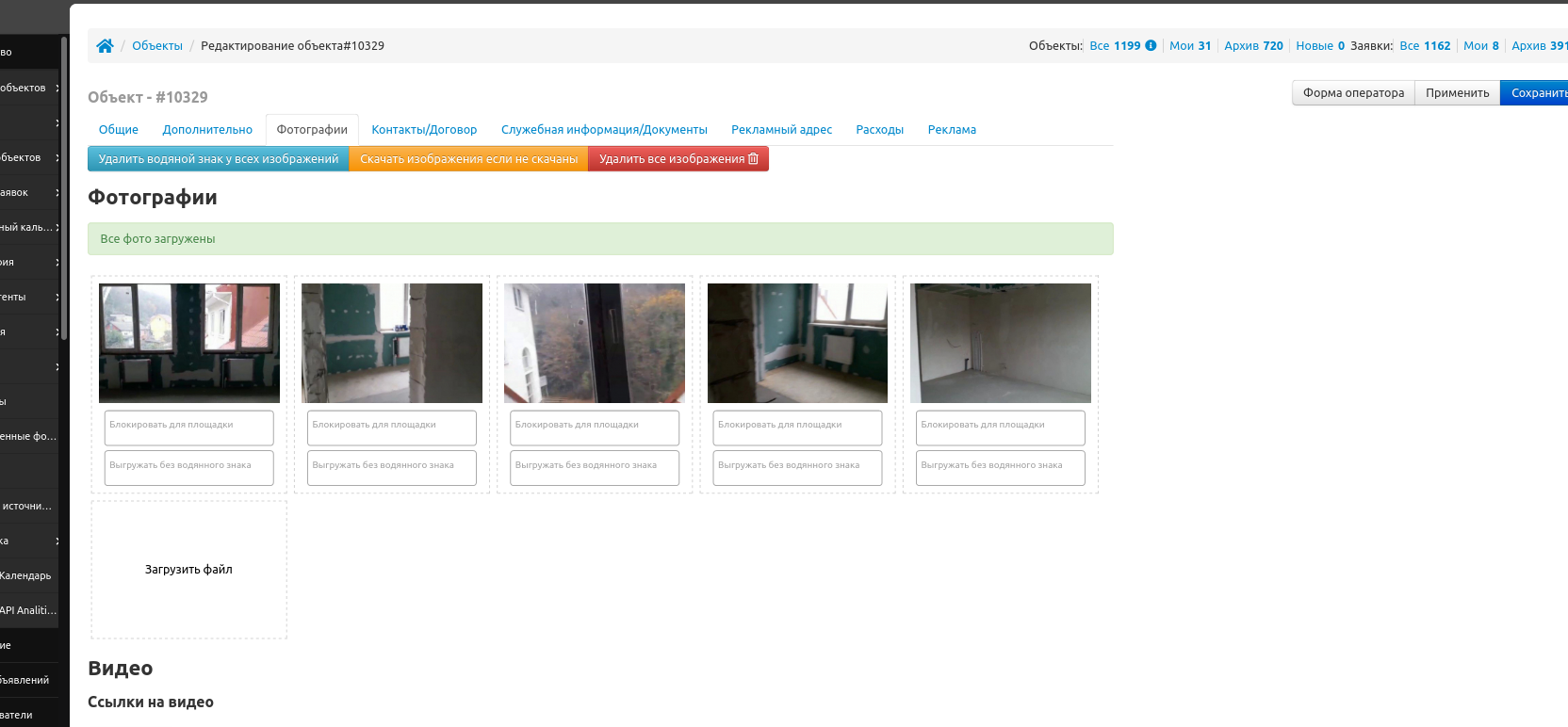
Task: Switch to the Расходы tab
Action: (x=879, y=130)
